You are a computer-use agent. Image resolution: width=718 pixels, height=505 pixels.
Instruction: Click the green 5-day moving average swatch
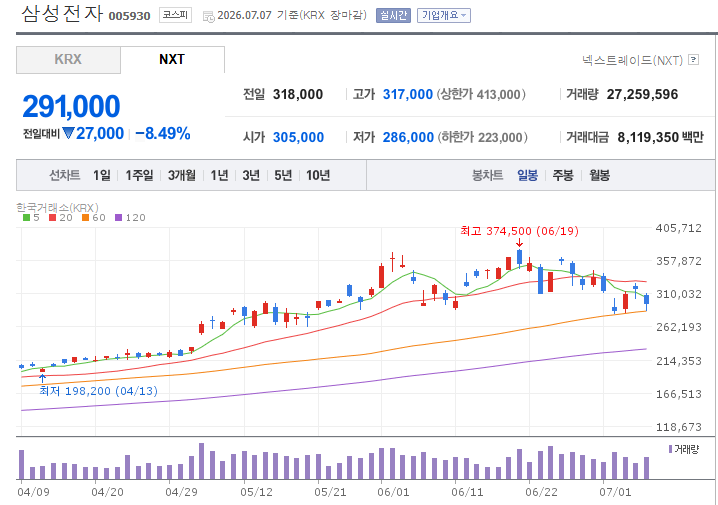[x=27, y=218]
